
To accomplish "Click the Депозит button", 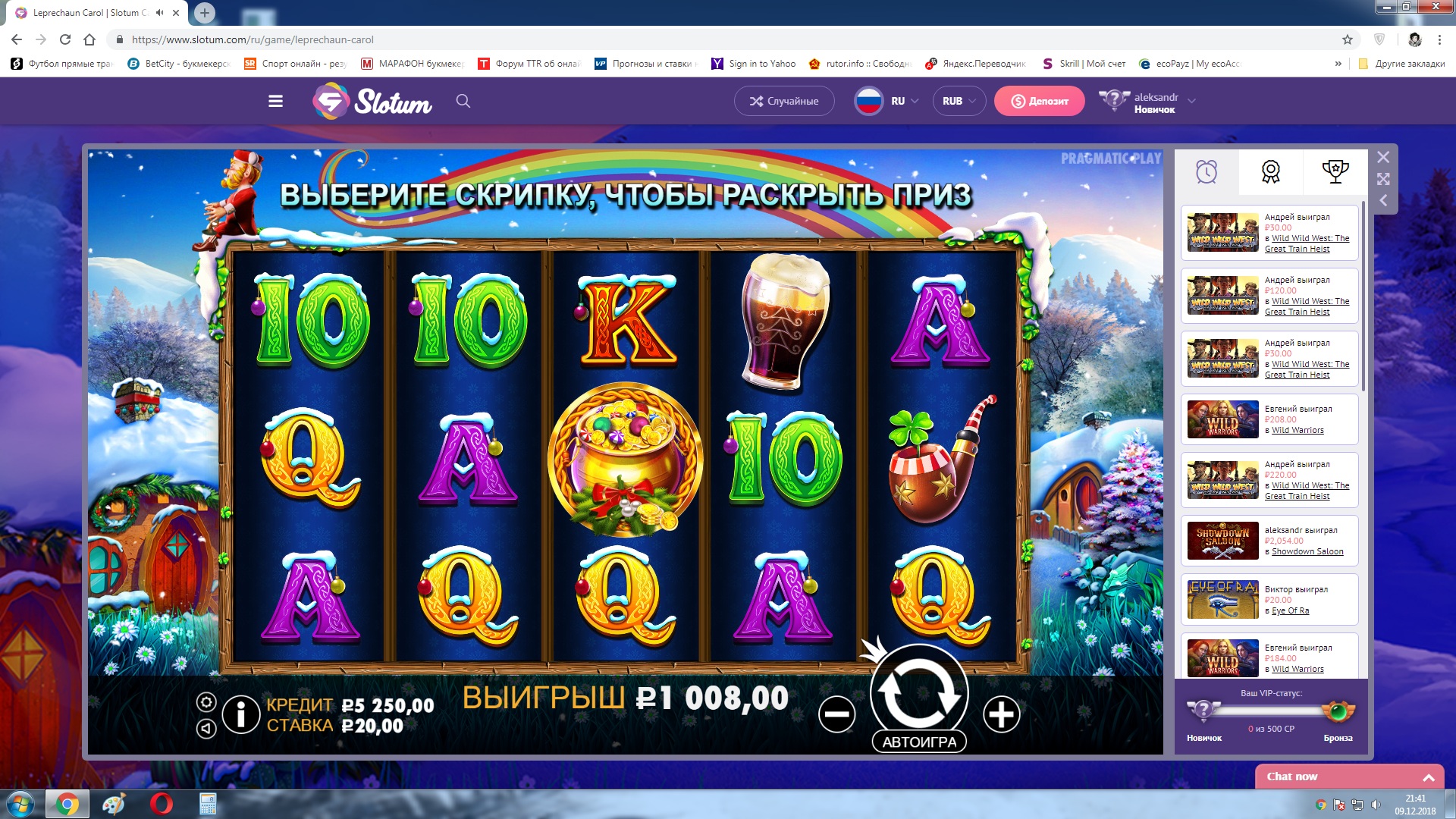I will click(x=1039, y=101).
